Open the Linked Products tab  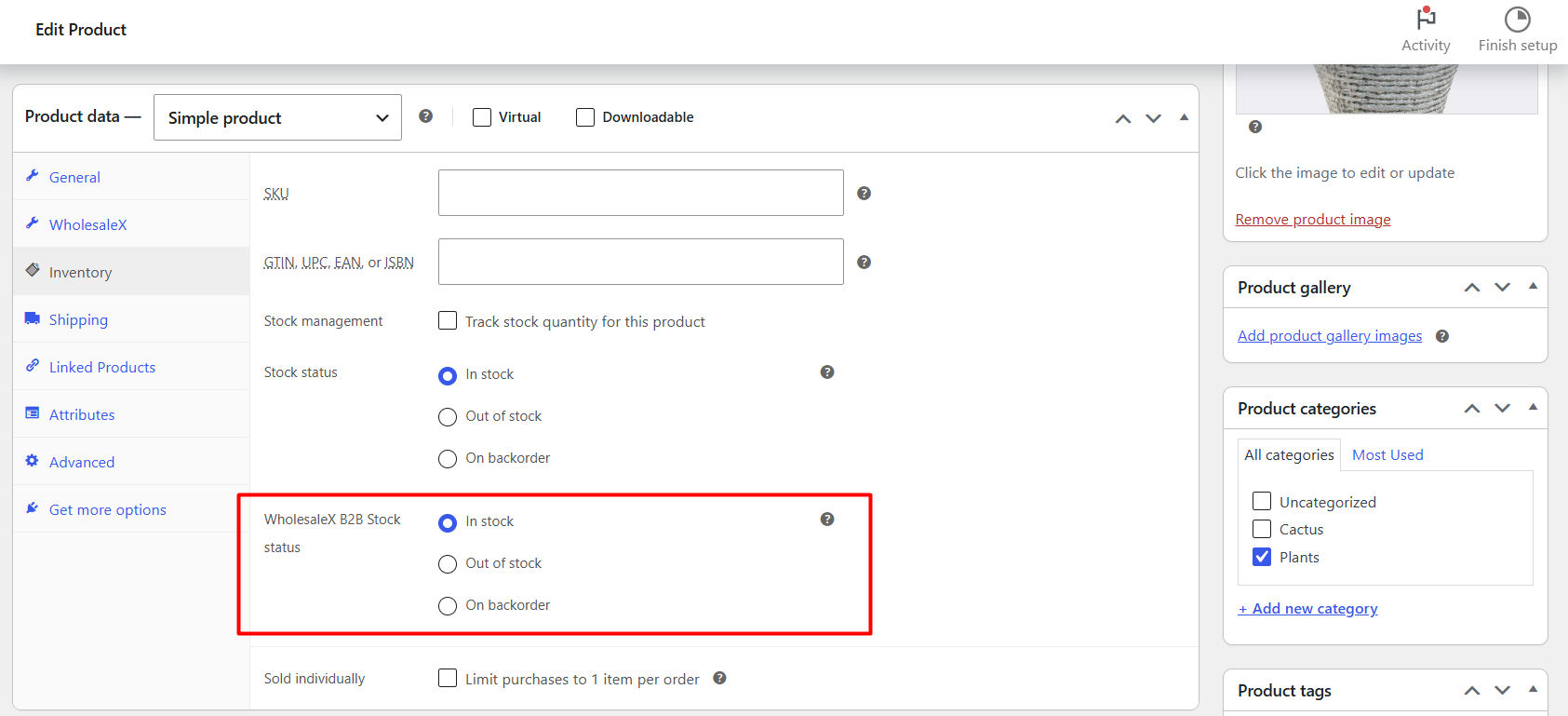[x=131, y=367]
